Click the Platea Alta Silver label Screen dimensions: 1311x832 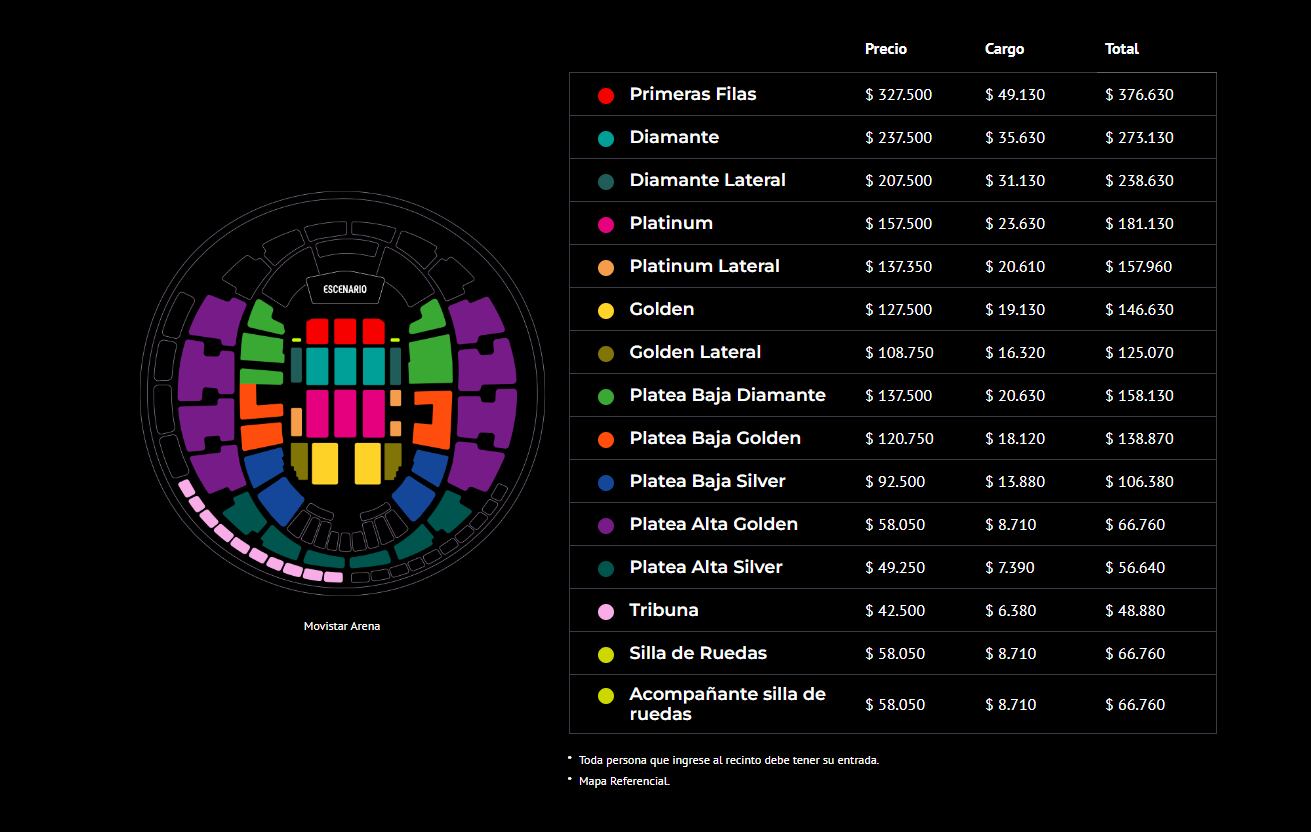pyautogui.click(x=706, y=567)
